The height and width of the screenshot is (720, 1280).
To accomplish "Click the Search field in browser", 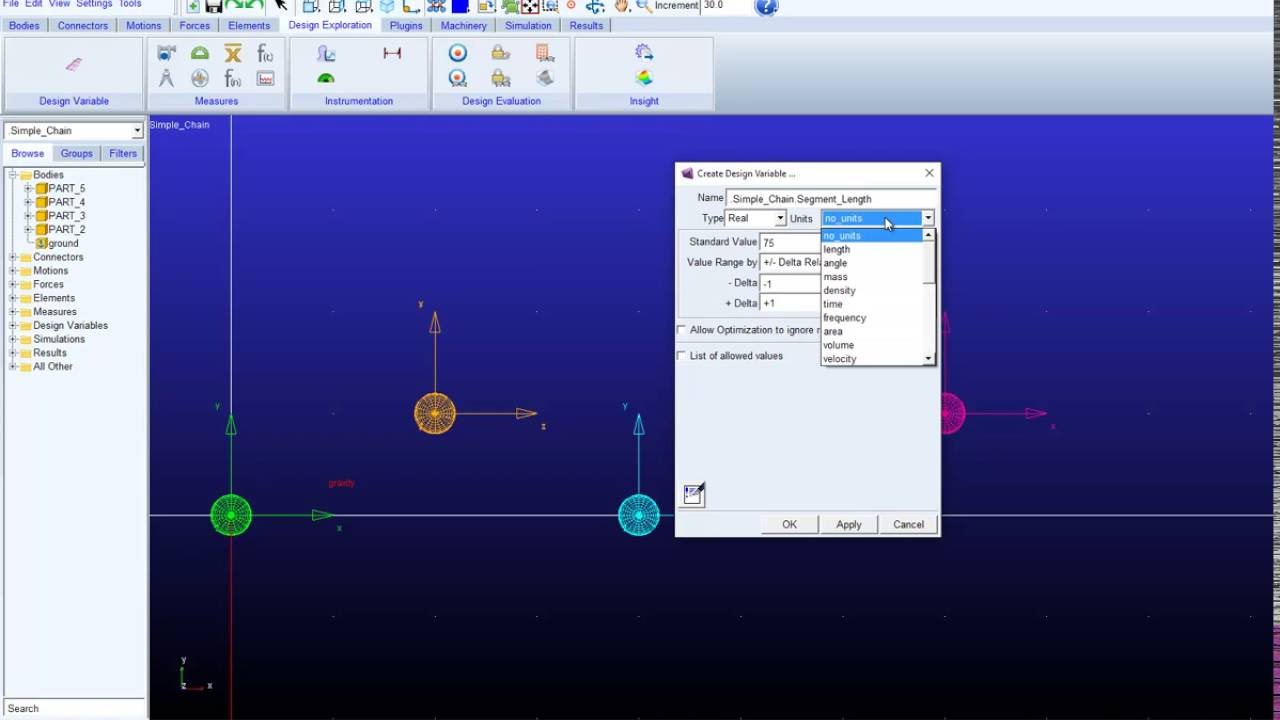I will [x=74, y=708].
